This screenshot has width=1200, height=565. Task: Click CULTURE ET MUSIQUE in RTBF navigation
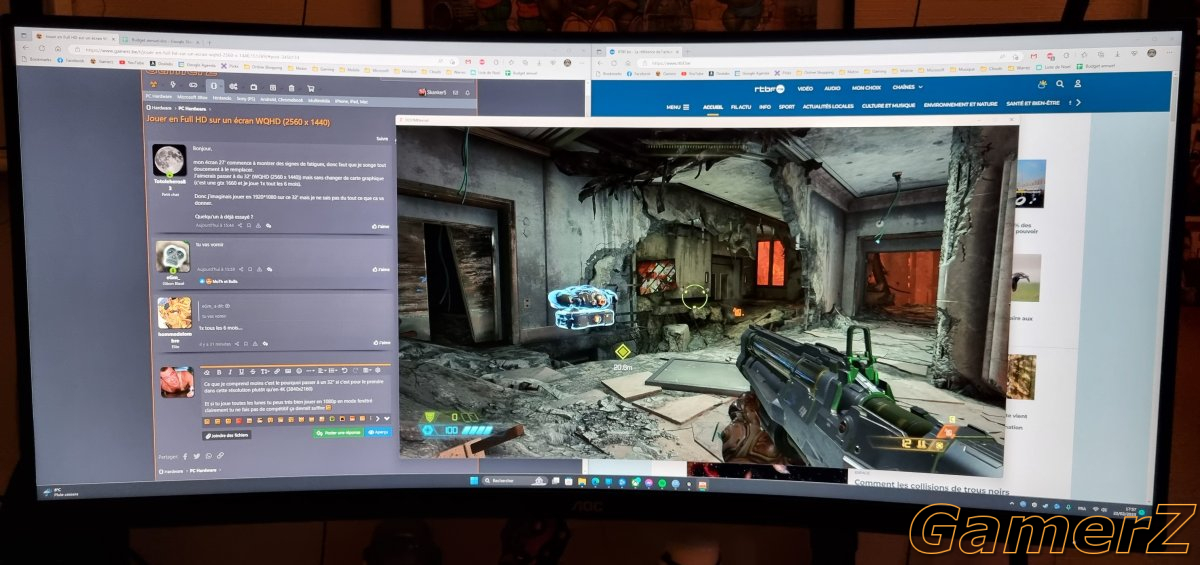click(x=888, y=105)
